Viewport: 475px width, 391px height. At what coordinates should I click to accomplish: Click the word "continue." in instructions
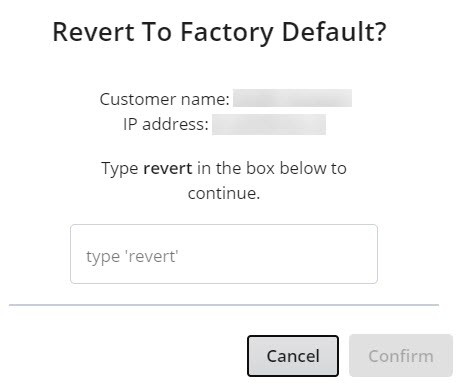pos(224,193)
